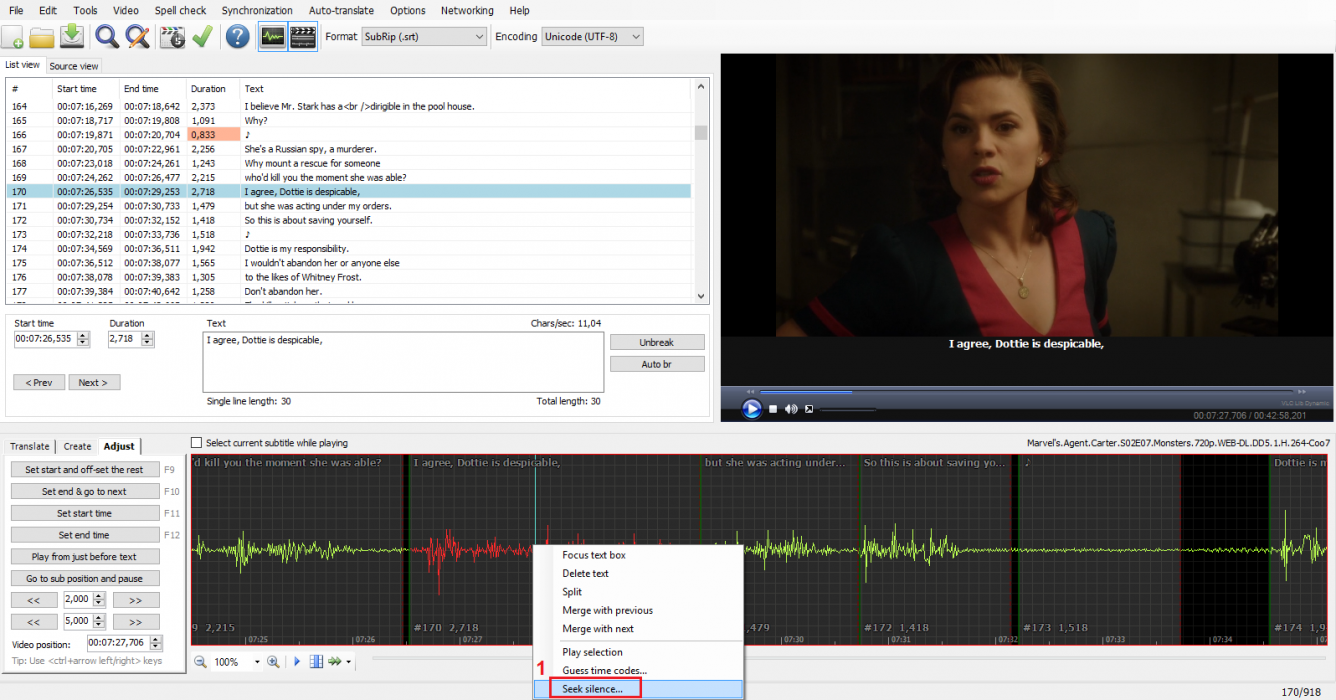The height and width of the screenshot is (700, 1336).
Task: Open the Replace tool with pencil magnifier
Action: 137,37
